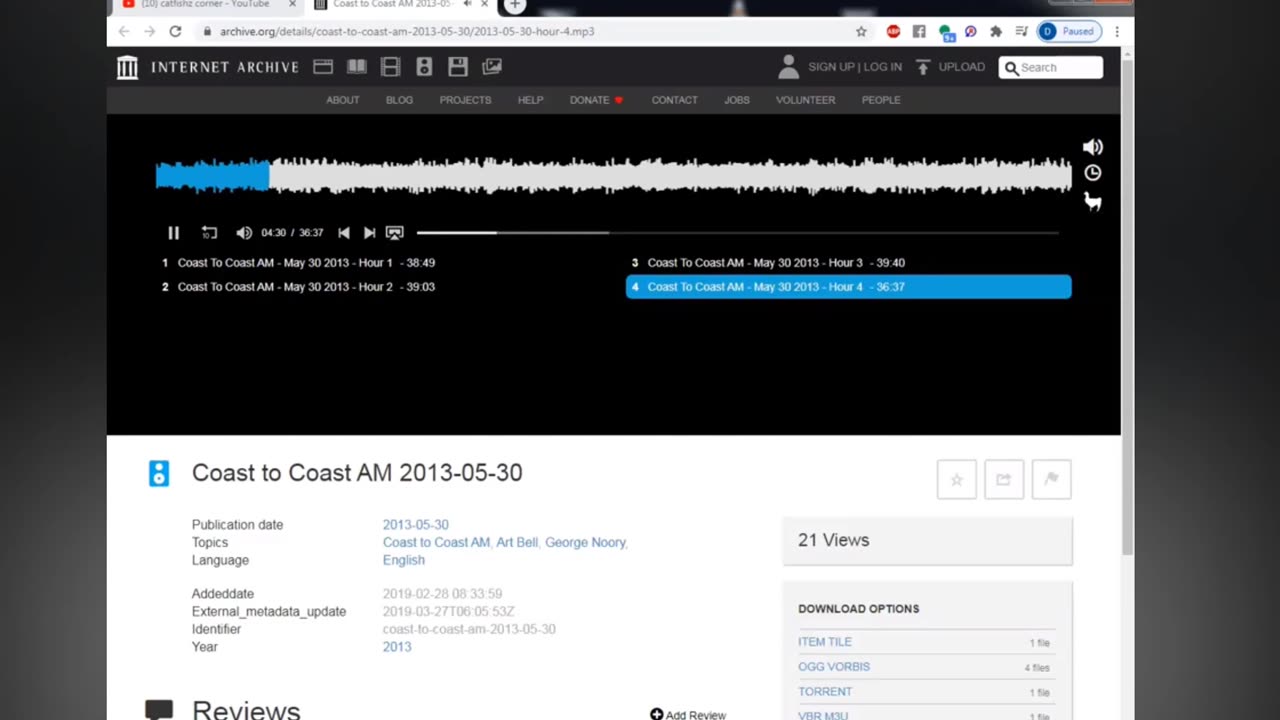Open the Chrome three-dot menu
The height and width of the screenshot is (720, 1280).
pos(1117,32)
